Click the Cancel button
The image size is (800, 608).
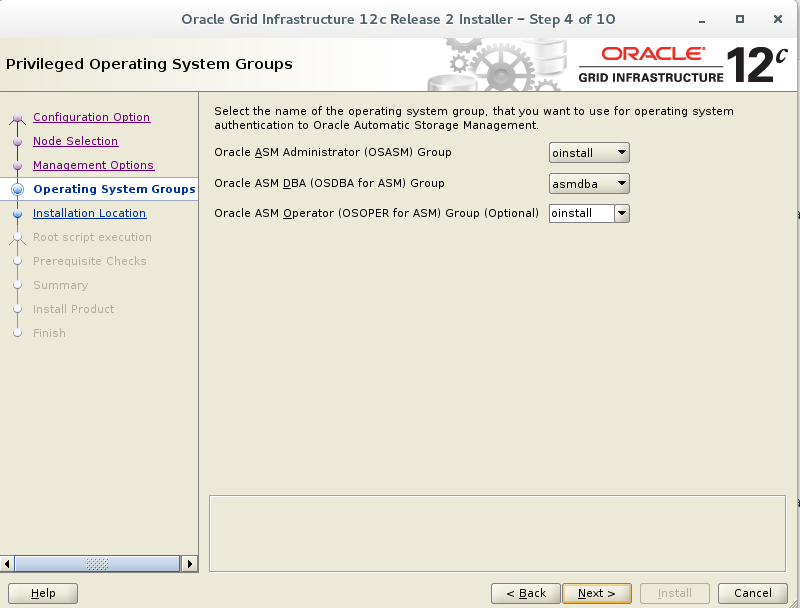[753, 593]
